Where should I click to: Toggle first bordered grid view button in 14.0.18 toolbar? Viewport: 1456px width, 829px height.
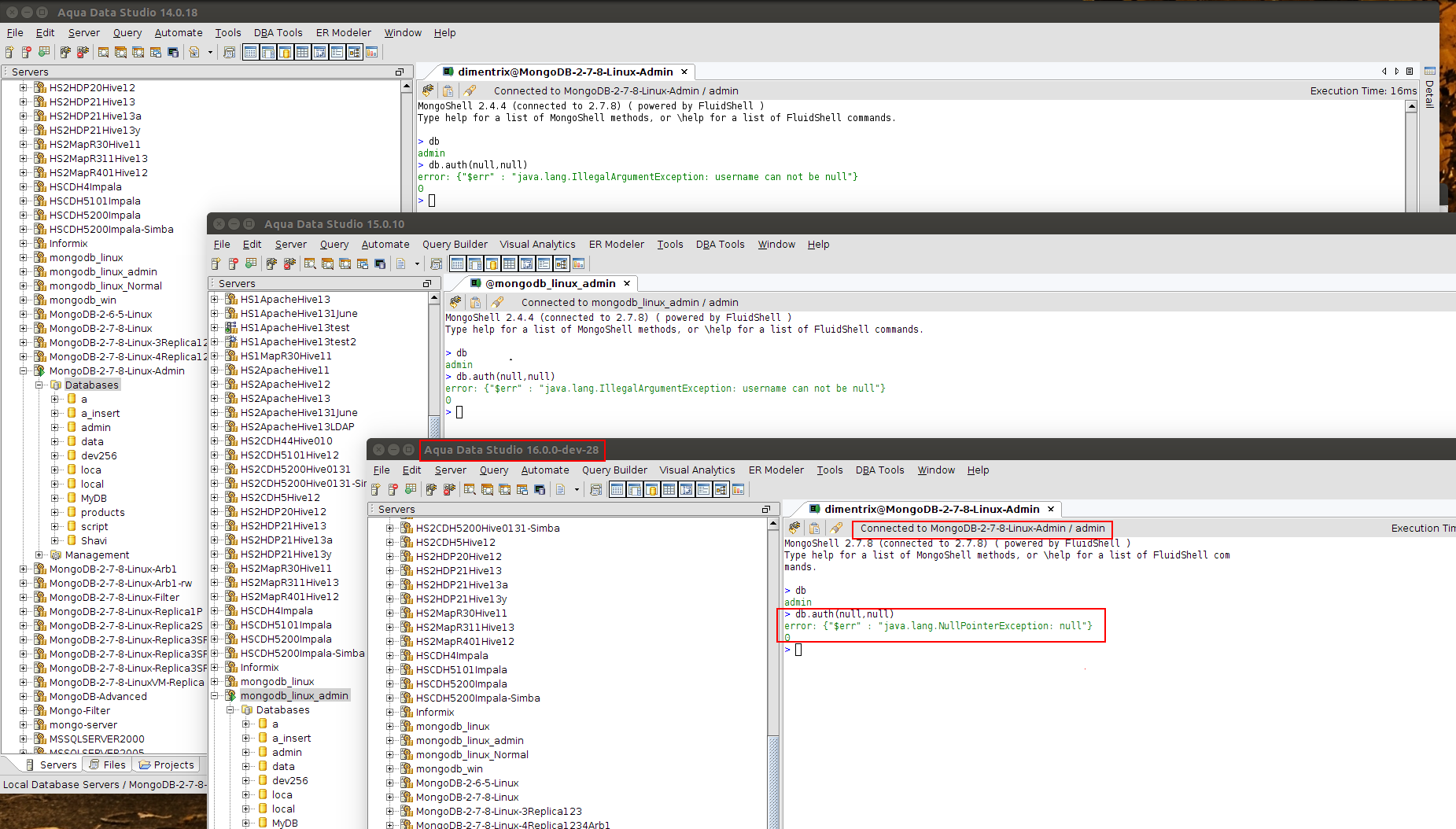(x=250, y=52)
